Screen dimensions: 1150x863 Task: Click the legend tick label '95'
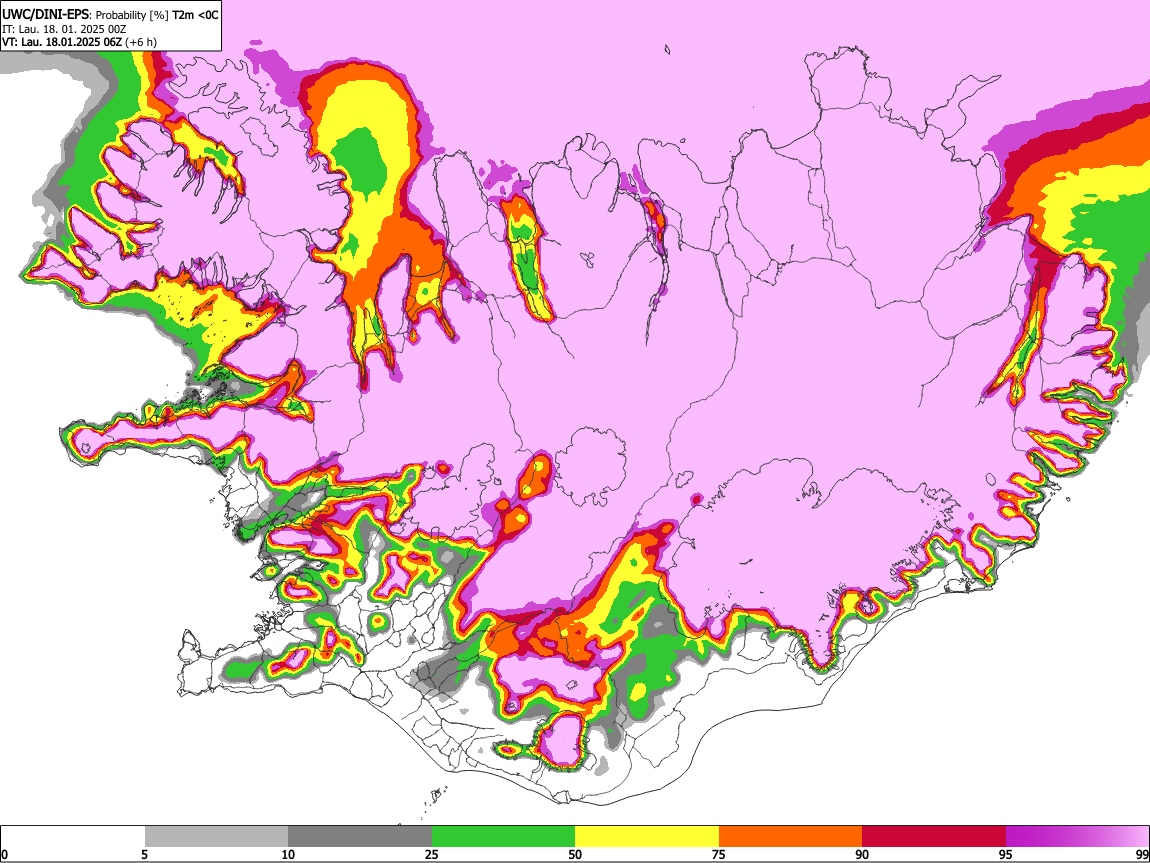pos(1006,854)
